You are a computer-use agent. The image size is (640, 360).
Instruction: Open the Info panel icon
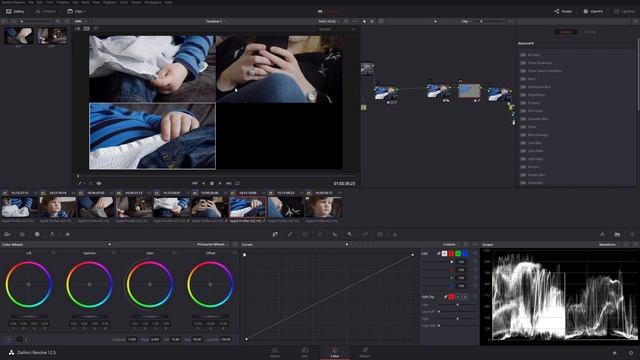632,234
